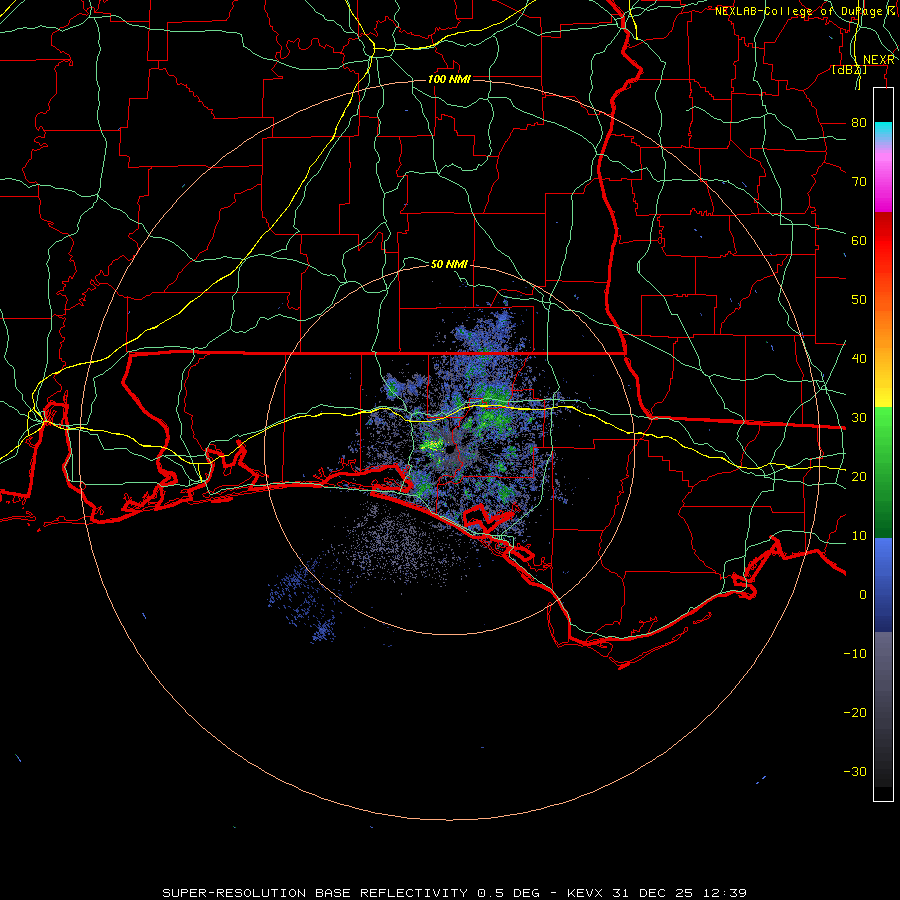The width and height of the screenshot is (900, 900).
Task: Click the 70 value on the dBZ scale
Action: click(859, 181)
